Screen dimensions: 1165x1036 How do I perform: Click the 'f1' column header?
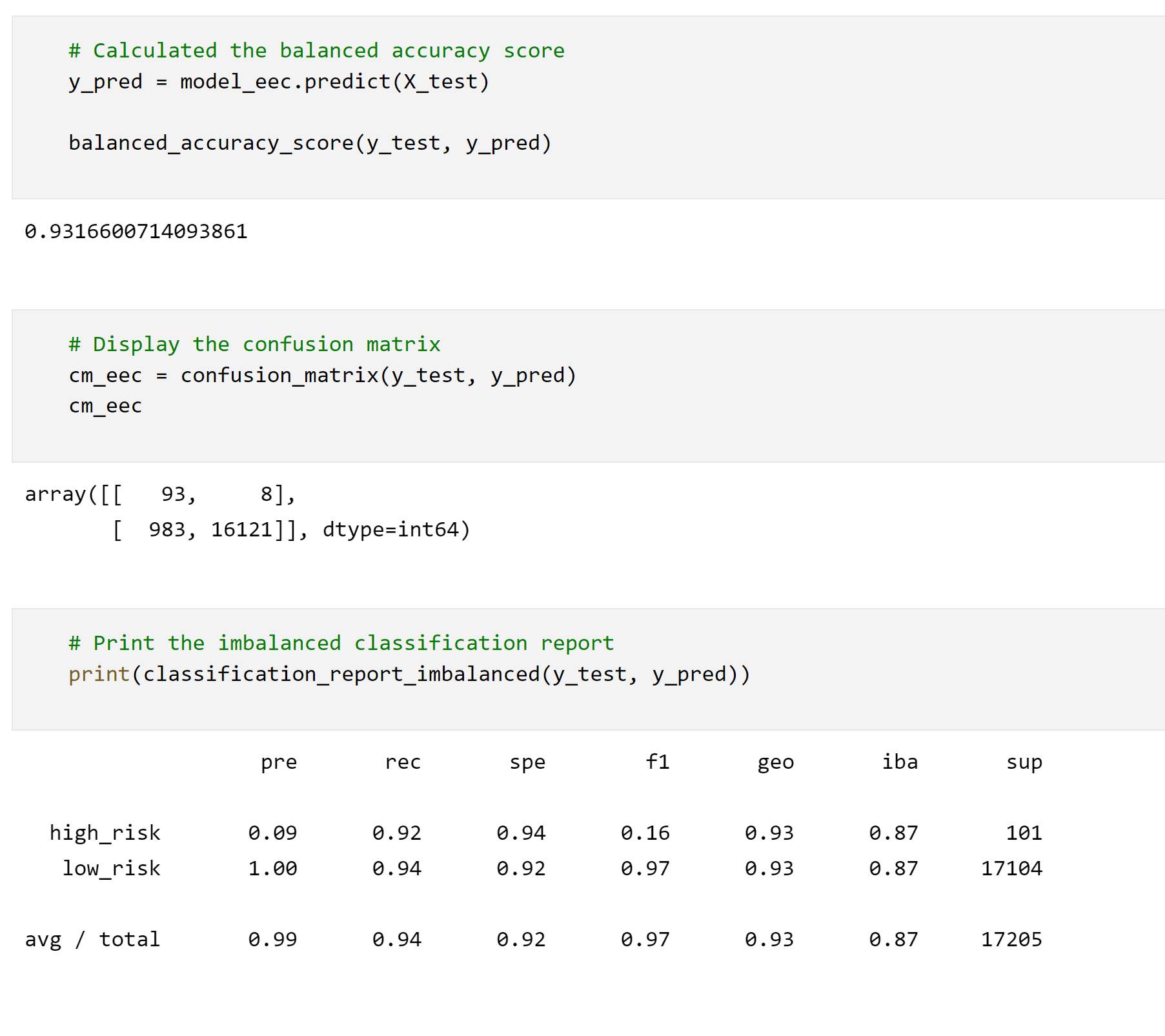[658, 762]
